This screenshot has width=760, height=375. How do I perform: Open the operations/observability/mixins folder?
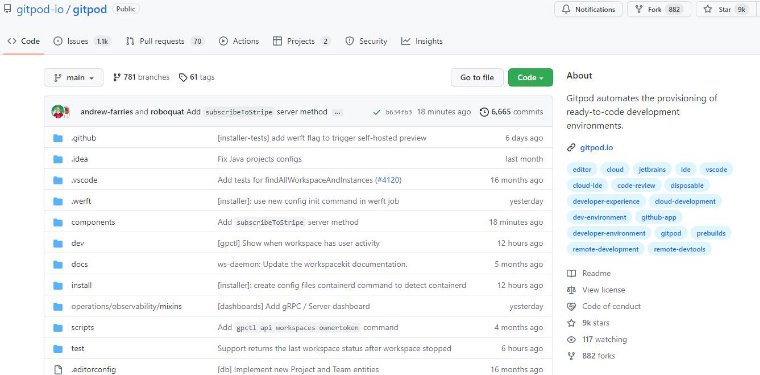(x=127, y=307)
